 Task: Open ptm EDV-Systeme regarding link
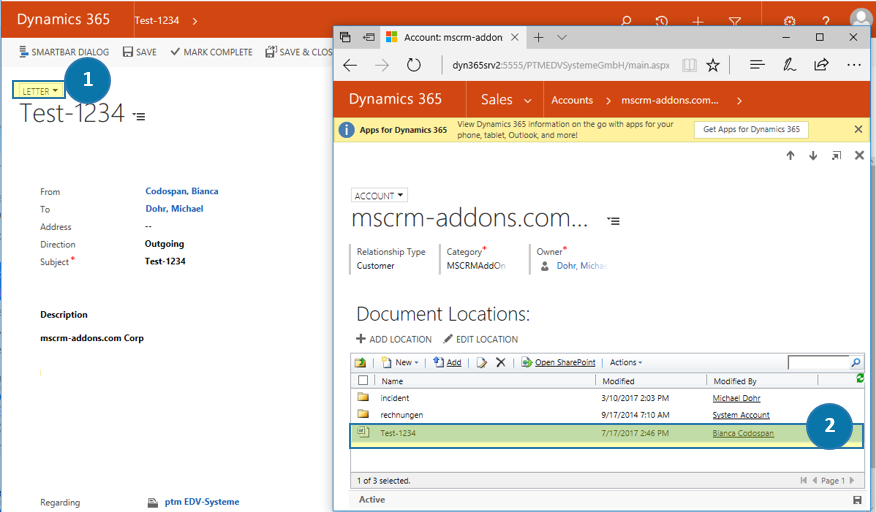(x=202, y=502)
